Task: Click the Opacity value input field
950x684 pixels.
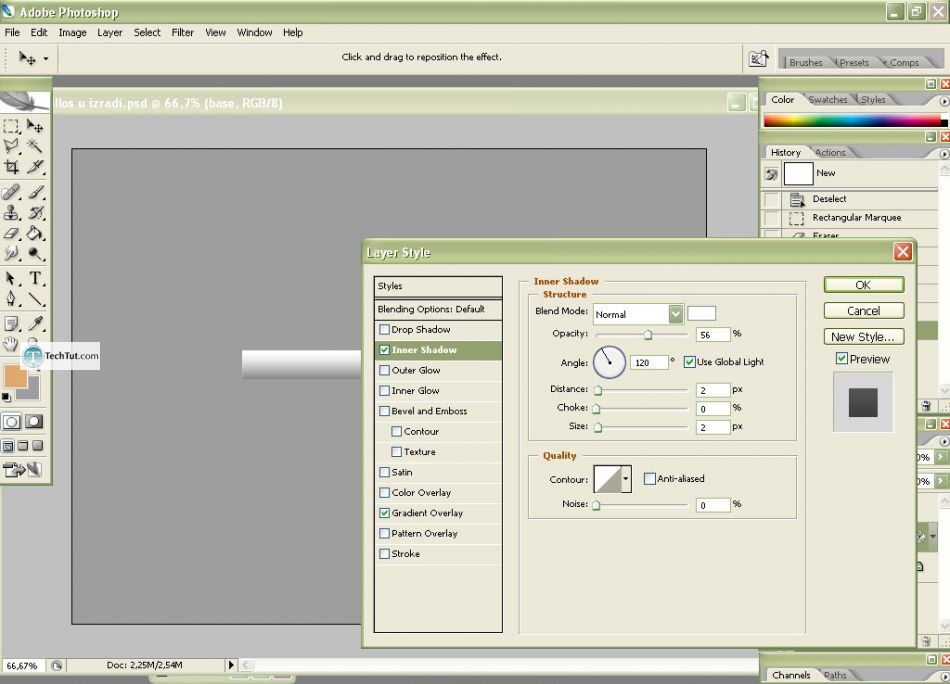Action: [713, 335]
